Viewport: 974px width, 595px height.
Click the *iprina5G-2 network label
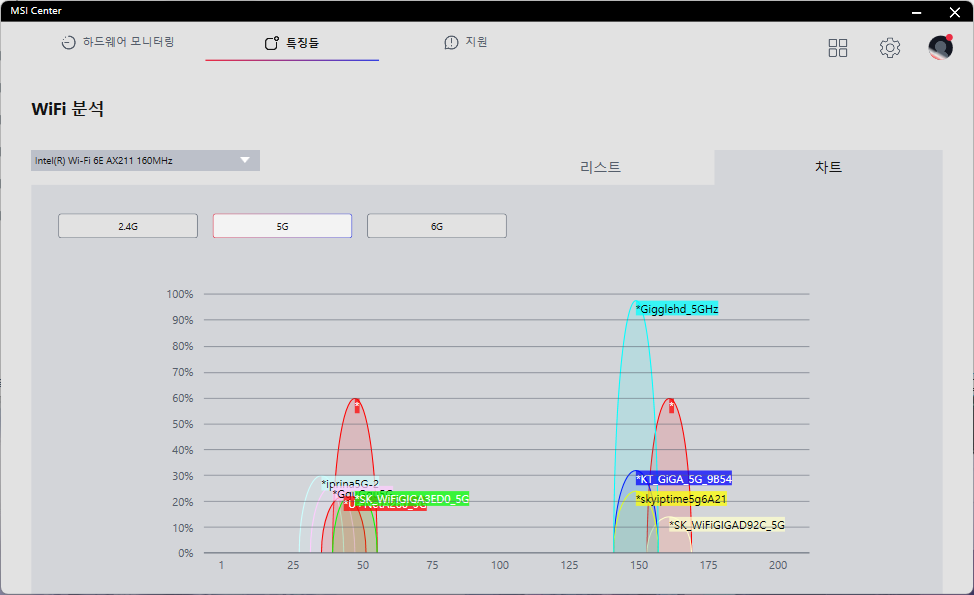350,483
